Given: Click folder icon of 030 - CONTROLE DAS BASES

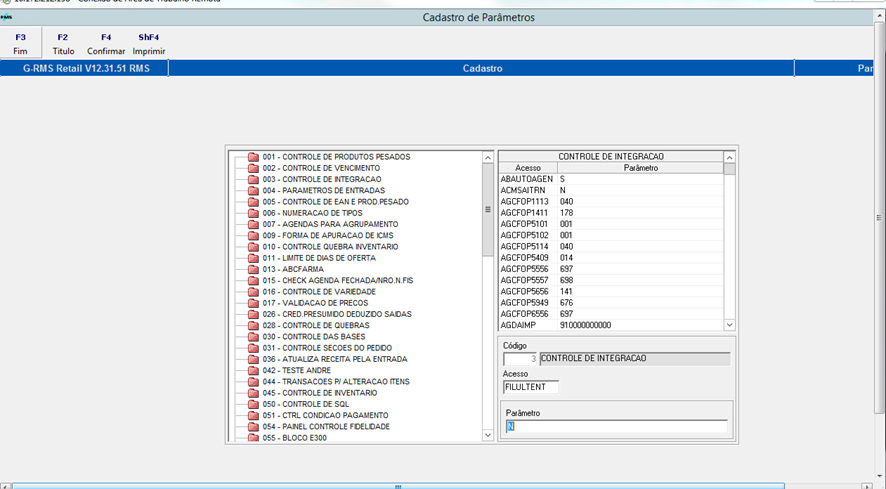Looking at the screenshot, I should [x=253, y=337].
